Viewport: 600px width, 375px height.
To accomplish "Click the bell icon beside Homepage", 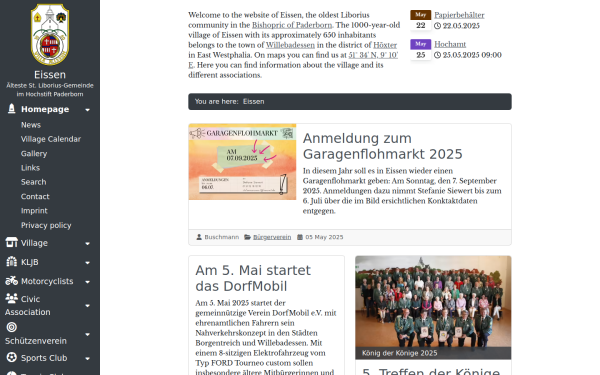I will [x=11, y=109].
